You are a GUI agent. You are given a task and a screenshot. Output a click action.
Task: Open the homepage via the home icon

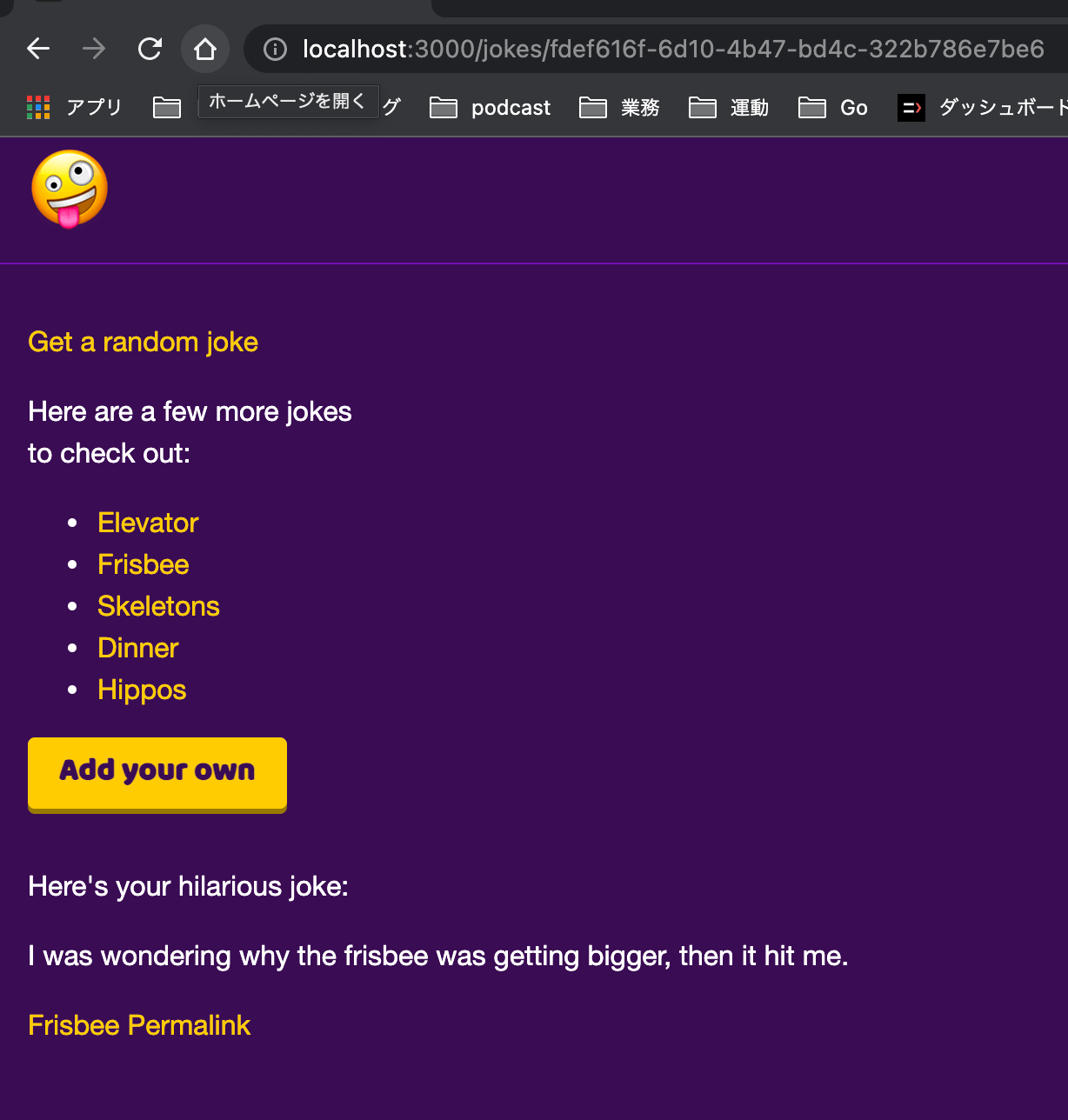pyautogui.click(x=205, y=49)
